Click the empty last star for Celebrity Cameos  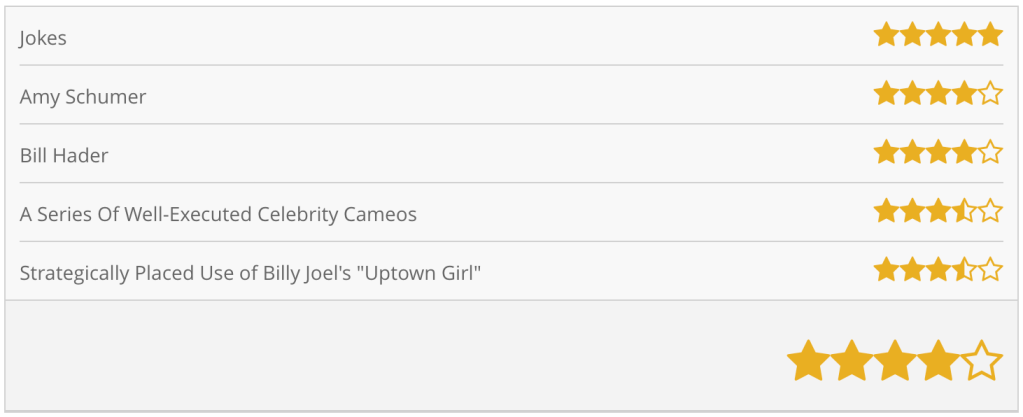pos(990,212)
